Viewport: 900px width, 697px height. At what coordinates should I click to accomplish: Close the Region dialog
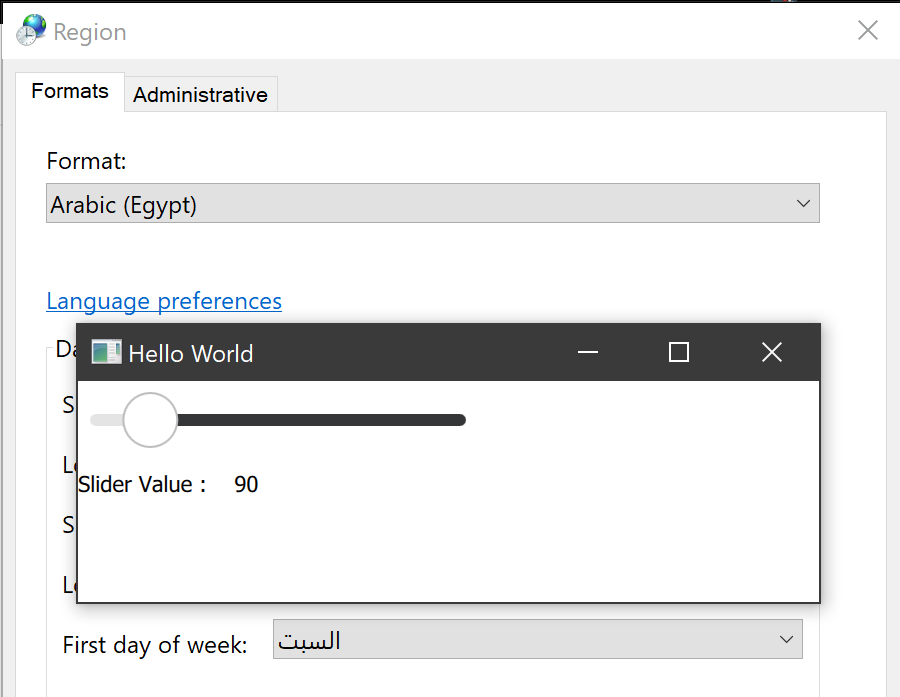pyautogui.click(x=867, y=31)
